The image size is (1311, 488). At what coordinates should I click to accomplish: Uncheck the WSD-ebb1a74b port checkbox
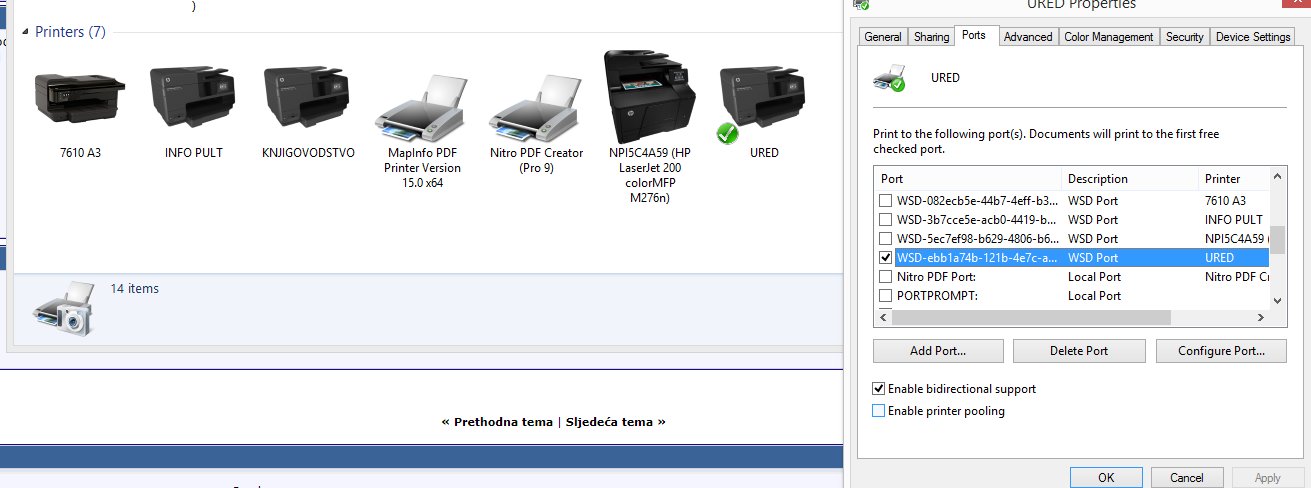(x=885, y=257)
